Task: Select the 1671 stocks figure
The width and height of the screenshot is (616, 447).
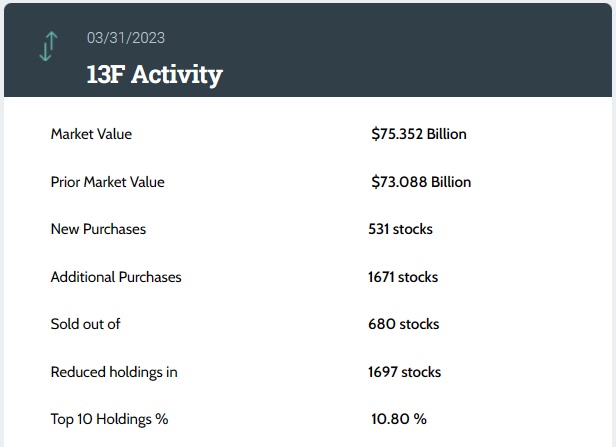Action: [x=403, y=277]
